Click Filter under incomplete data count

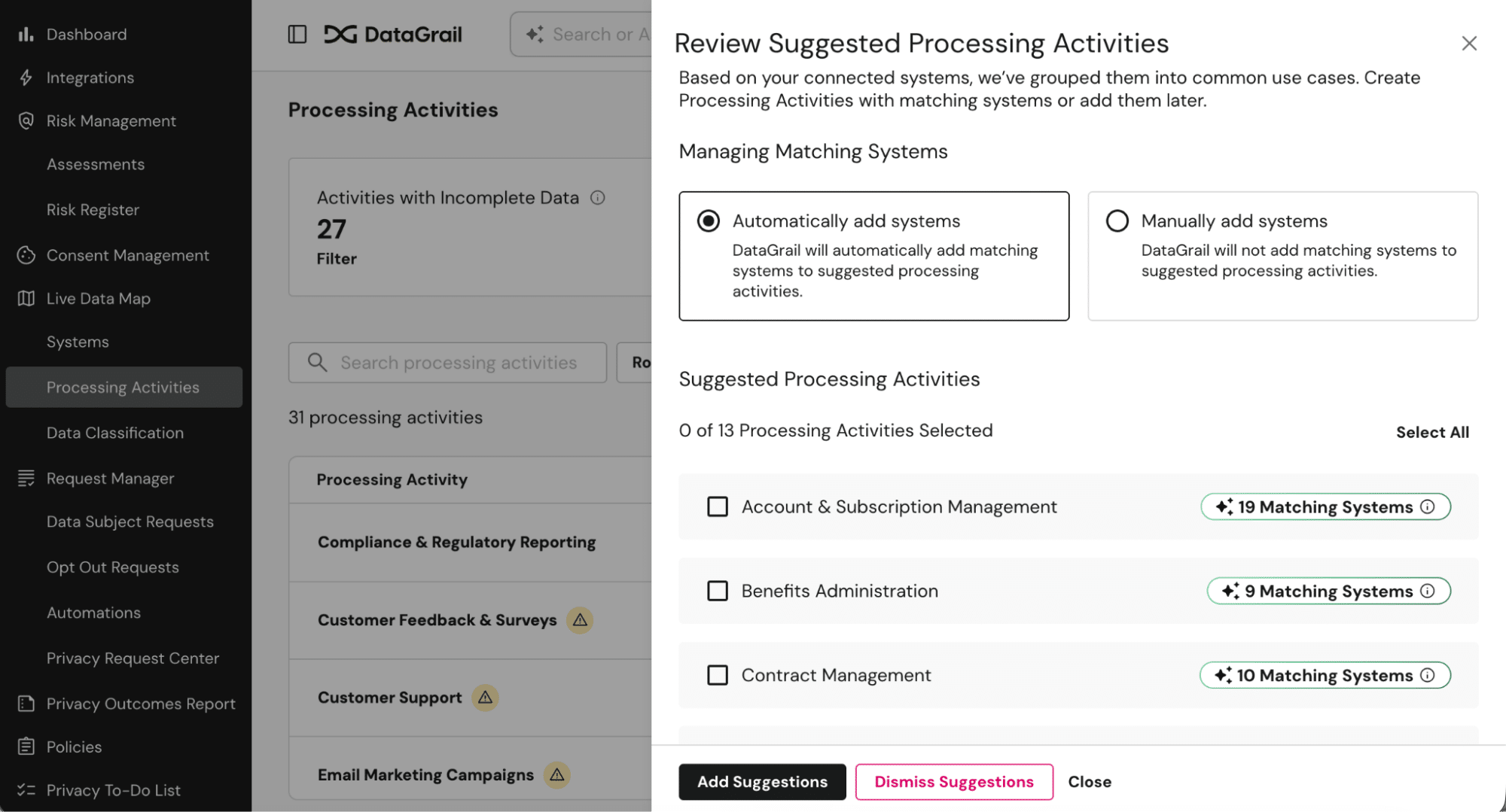pos(337,259)
